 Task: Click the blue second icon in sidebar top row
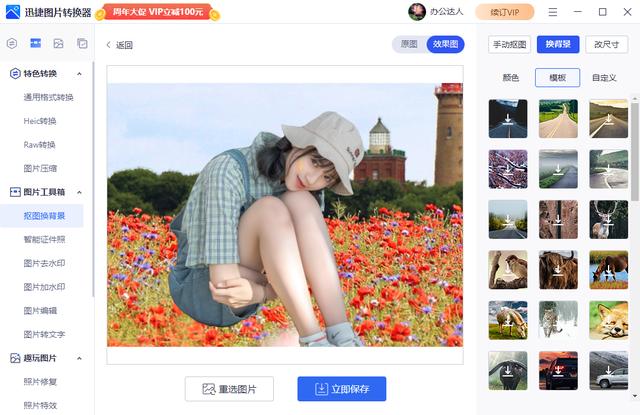pos(35,44)
